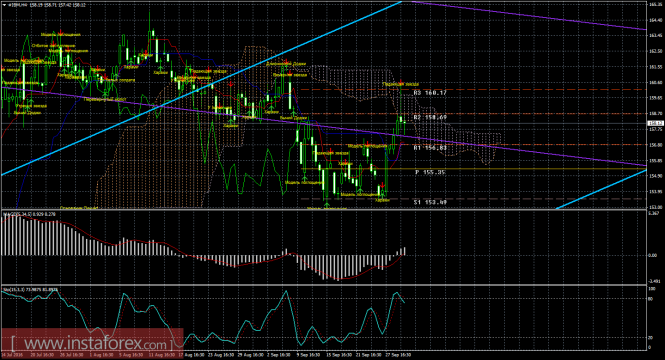Select the R3 160.17 resistance label
This screenshot has height=360, width=665.
430,92
